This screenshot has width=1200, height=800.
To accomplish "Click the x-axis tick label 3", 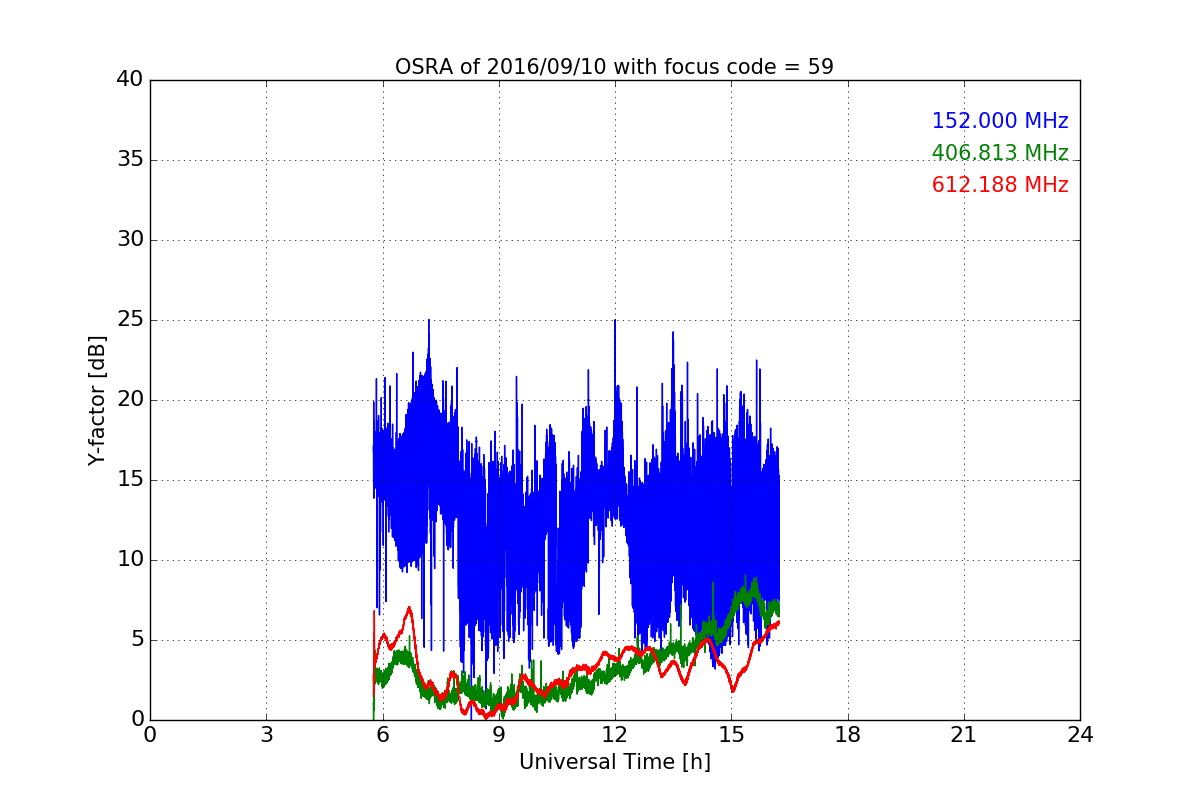I will pos(266,735).
